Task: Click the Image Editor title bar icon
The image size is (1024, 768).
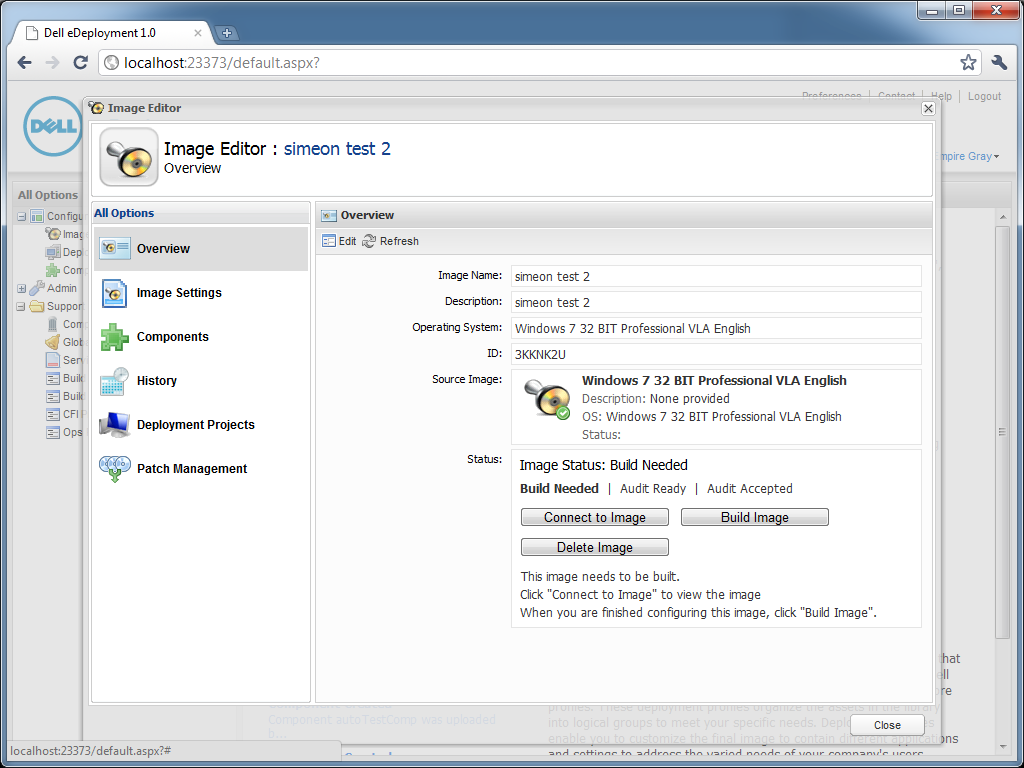Action: point(97,108)
